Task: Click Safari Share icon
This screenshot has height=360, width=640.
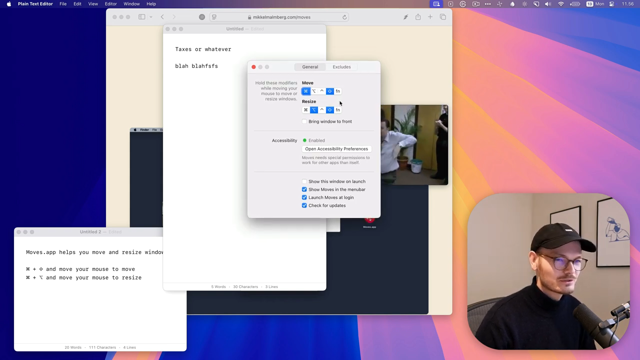Action: click(418, 17)
